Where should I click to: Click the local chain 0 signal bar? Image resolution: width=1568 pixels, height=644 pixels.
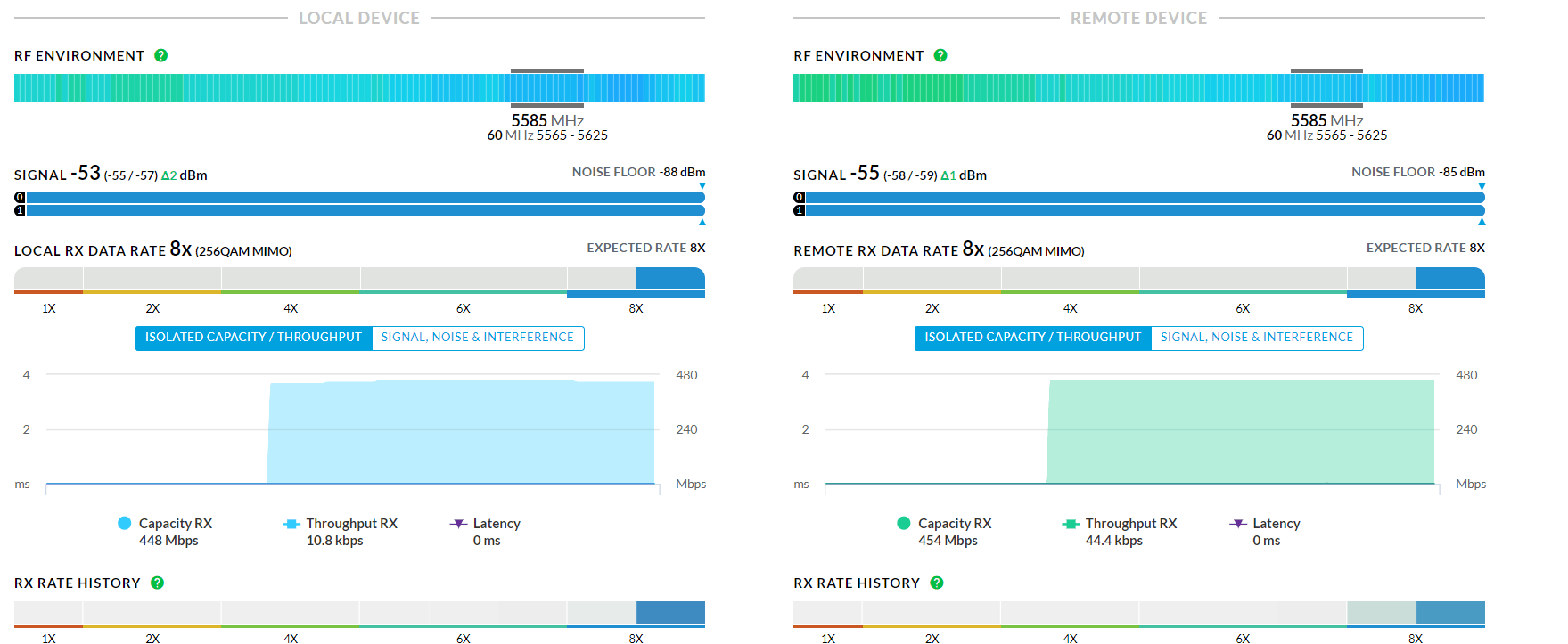pos(365,197)
